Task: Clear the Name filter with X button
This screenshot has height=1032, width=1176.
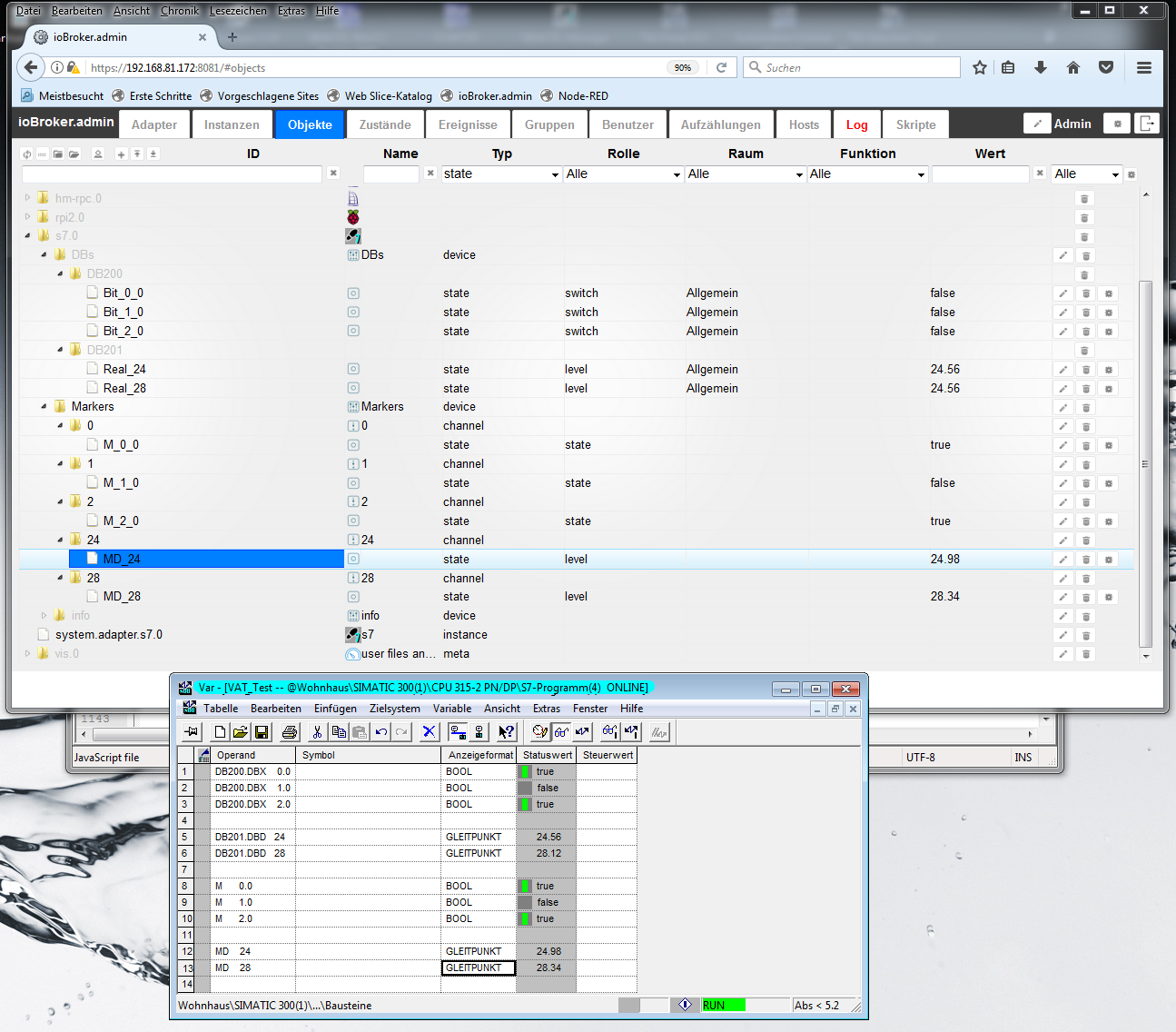Action: click(x=430, y=173)
